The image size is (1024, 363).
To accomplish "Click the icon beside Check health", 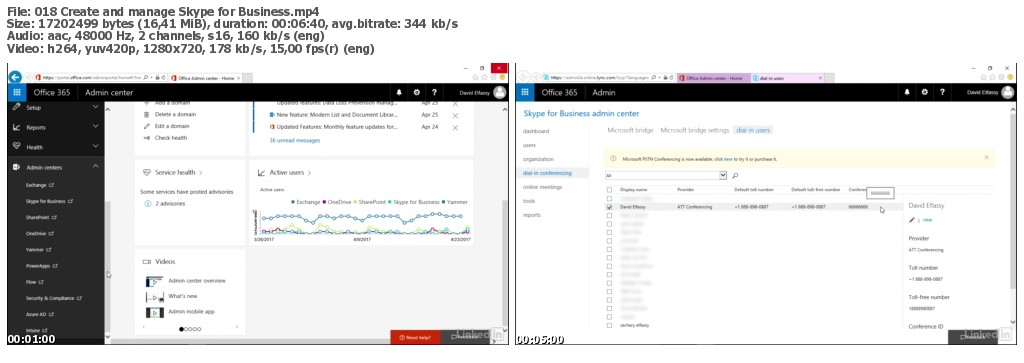I will coord(146,138).
